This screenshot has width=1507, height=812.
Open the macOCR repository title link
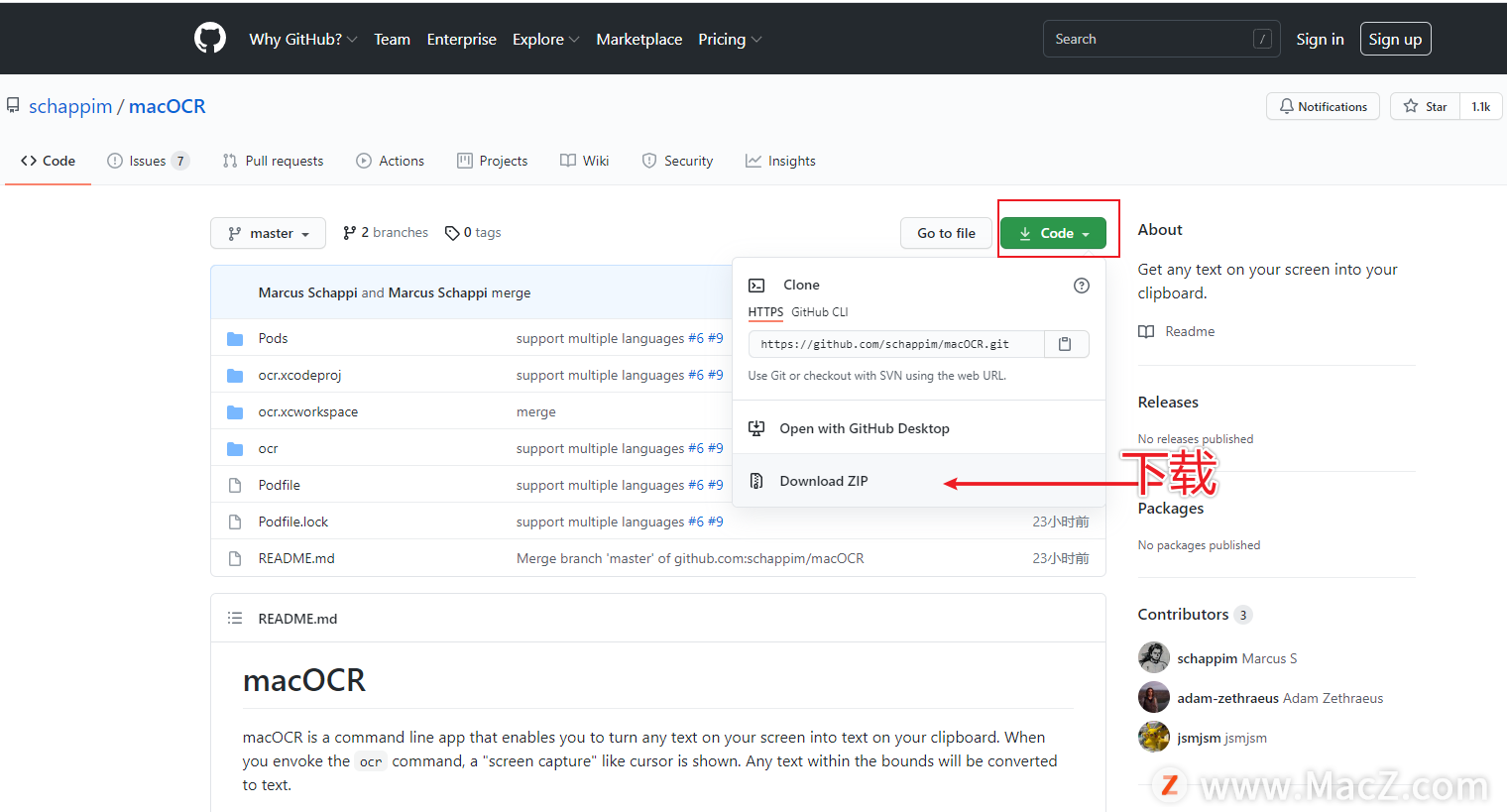click(x=168, y=106)
